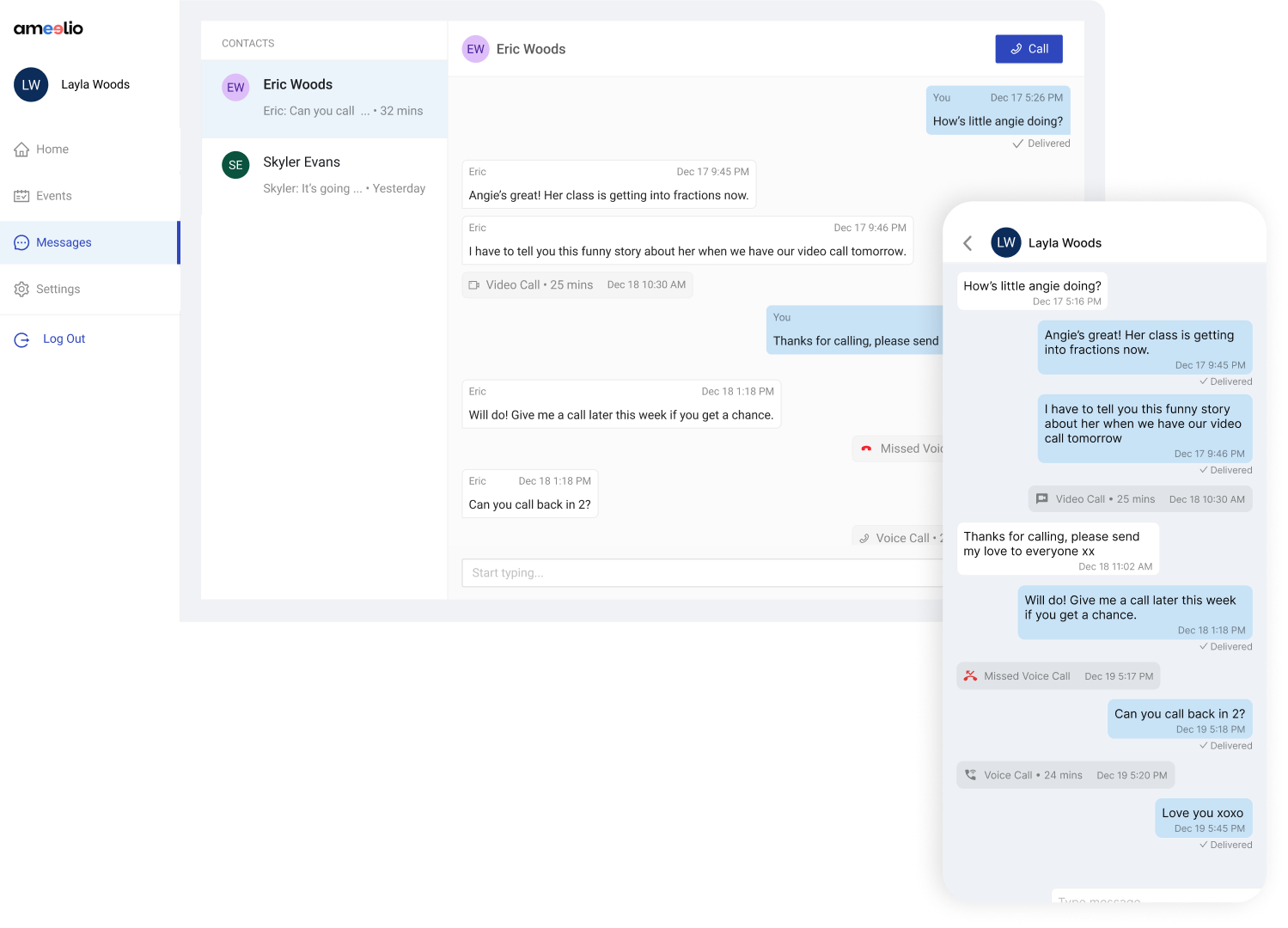Viewport: 1288px width, 928px height.
Task: Click the back chevron on the mobile chat view
Action: [x=968, y=243]
